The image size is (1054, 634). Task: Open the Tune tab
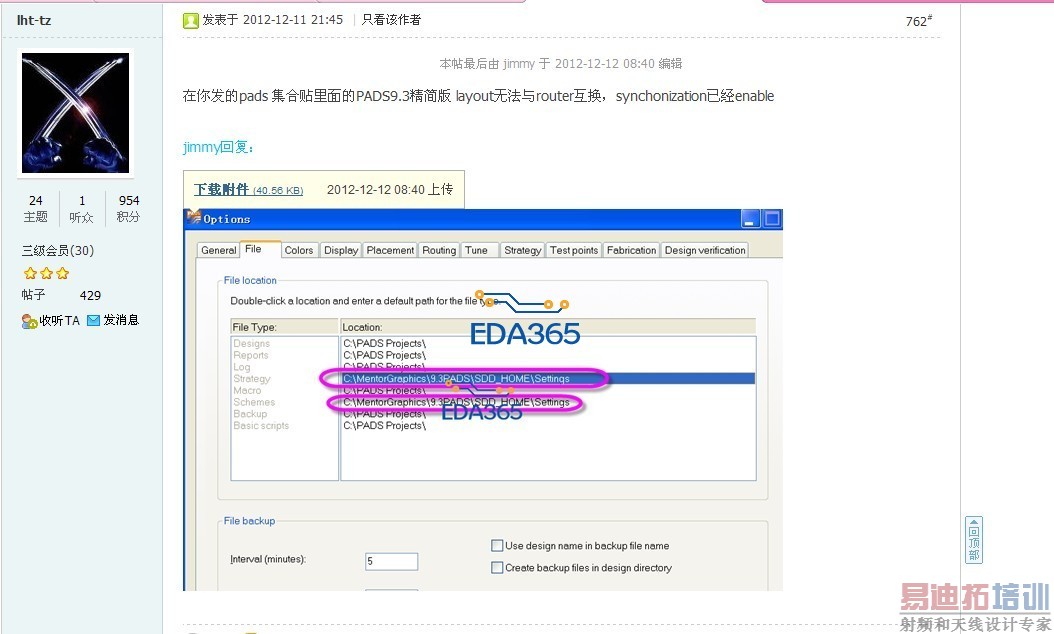point(477,250)
